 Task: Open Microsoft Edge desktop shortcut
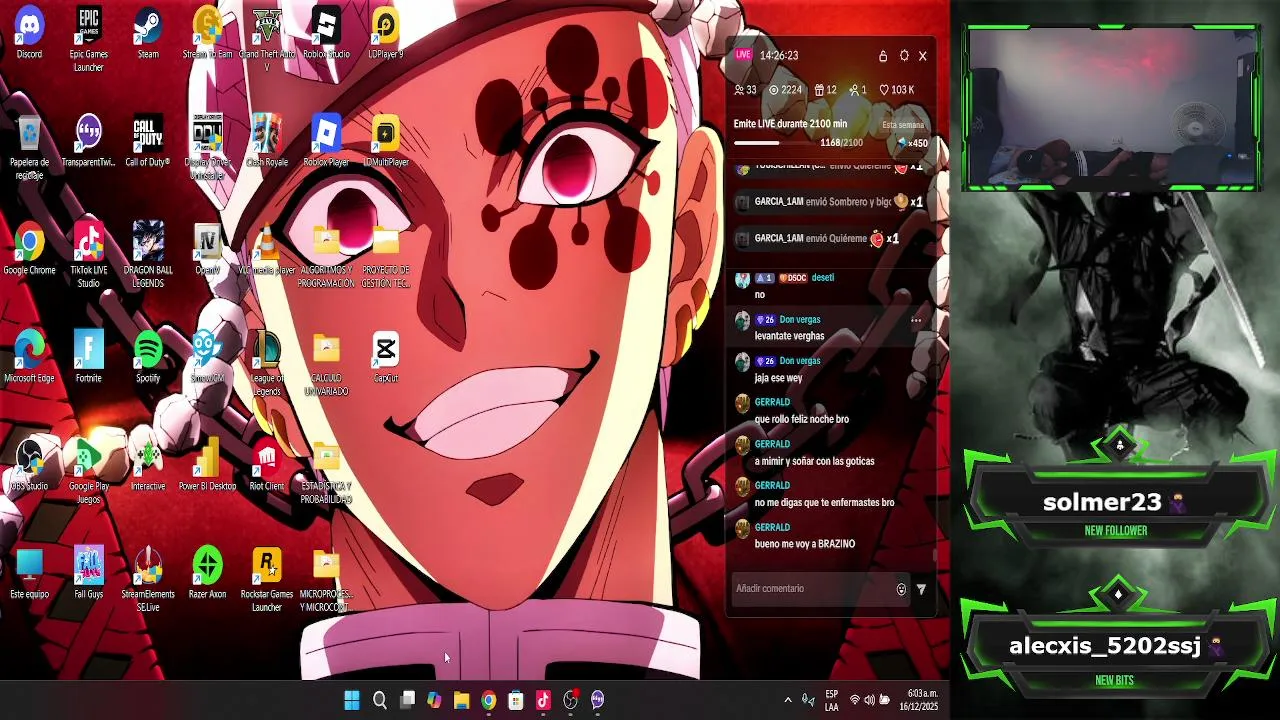(29, 356)
